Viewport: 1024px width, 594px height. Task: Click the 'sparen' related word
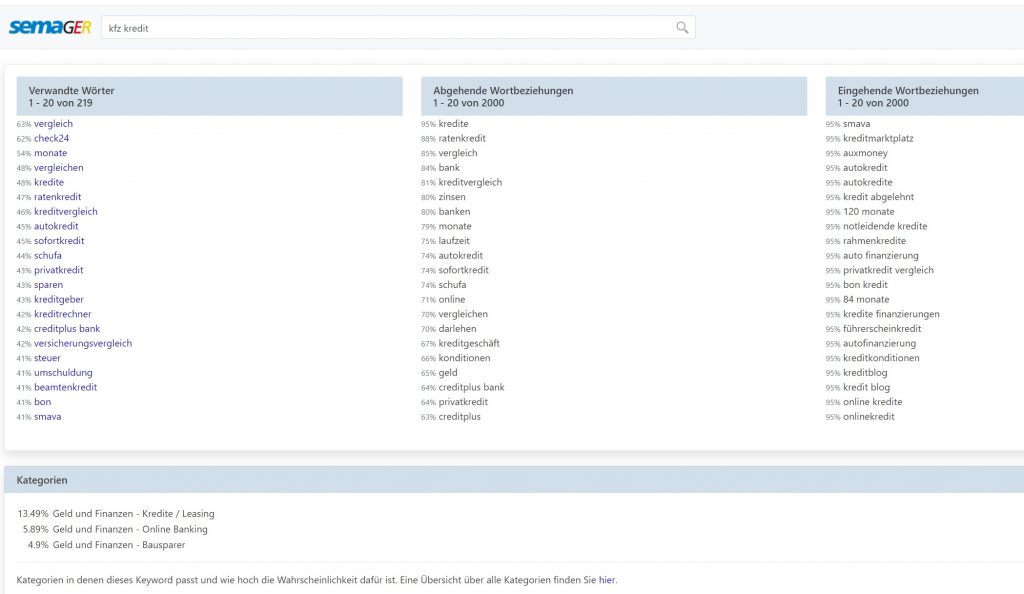click(48, 285)
